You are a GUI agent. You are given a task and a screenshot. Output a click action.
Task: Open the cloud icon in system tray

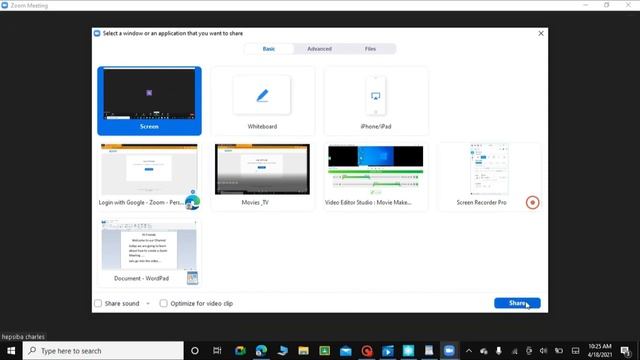pyautogui.click(x=484, y=351)
